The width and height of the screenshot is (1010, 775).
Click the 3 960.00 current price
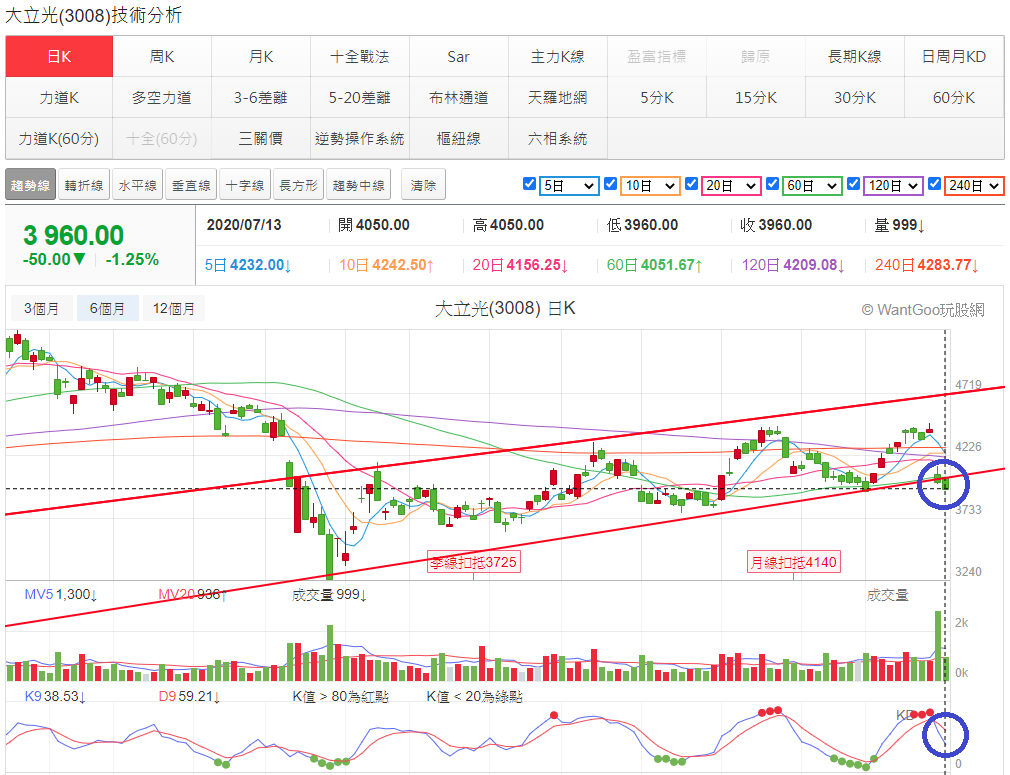tap(73, 235)
